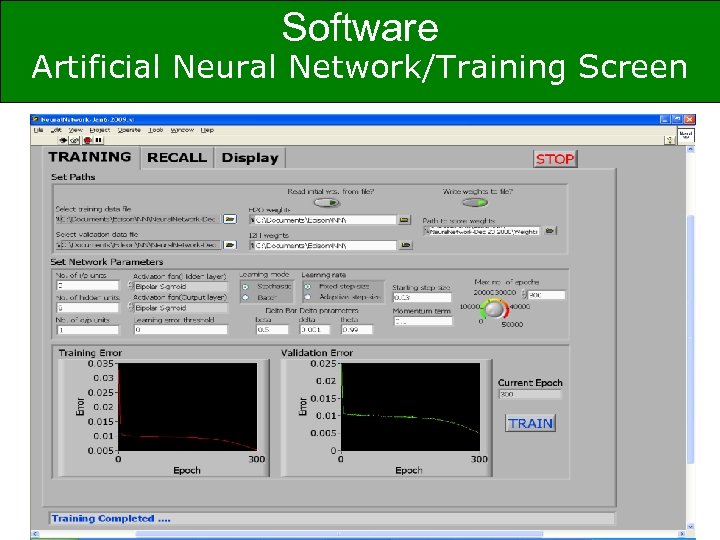Click the Max no. of epochs stepper
720x540 pixels.
[524, 295]
